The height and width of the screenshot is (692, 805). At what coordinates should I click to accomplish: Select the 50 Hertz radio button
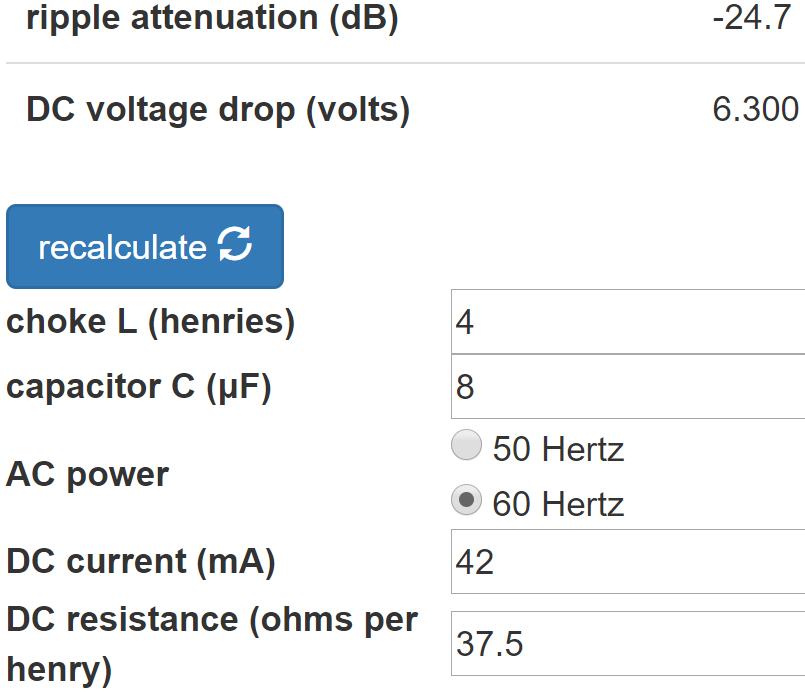pos(466,445)
